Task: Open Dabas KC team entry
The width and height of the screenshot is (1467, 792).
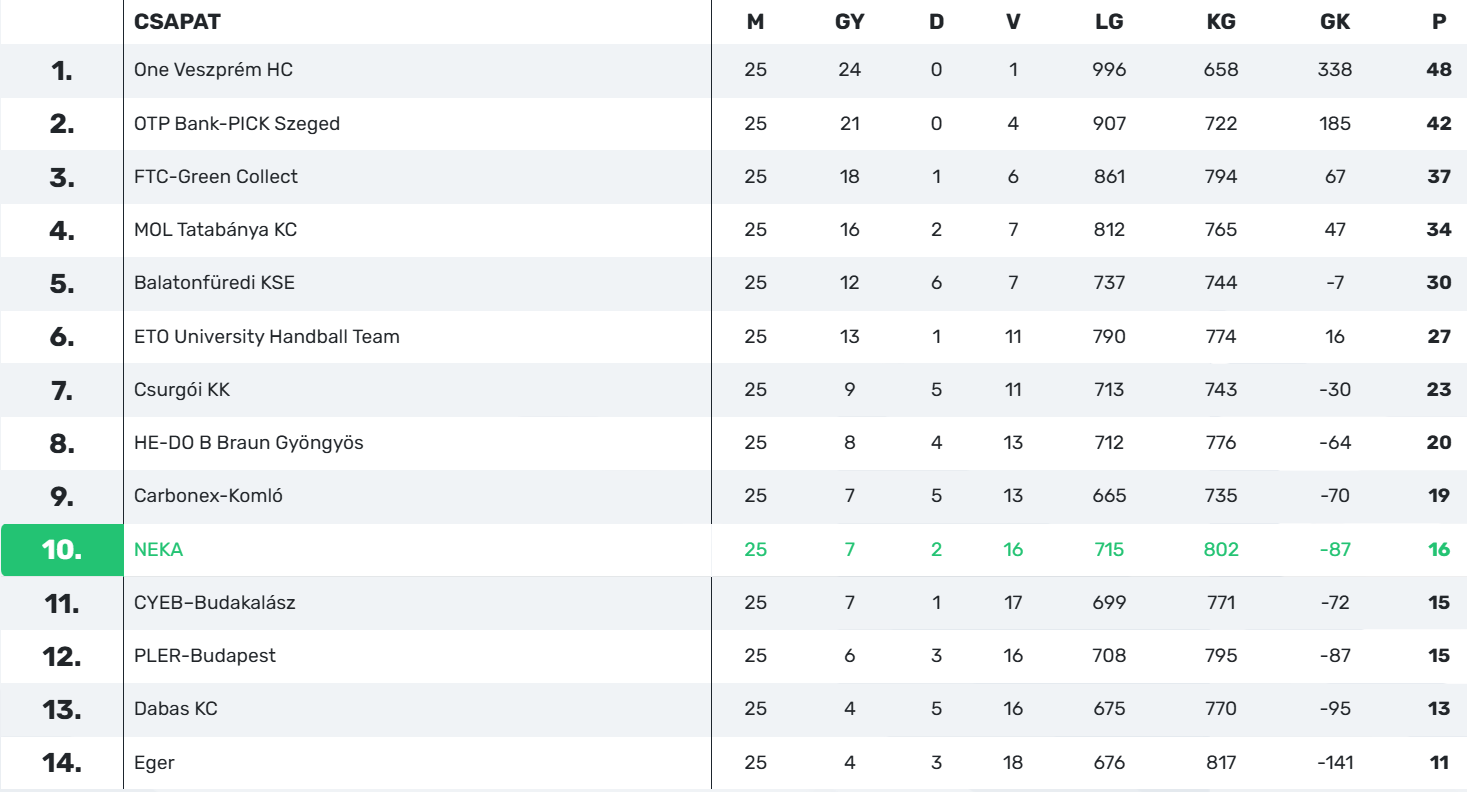Action: click(176, 710)
